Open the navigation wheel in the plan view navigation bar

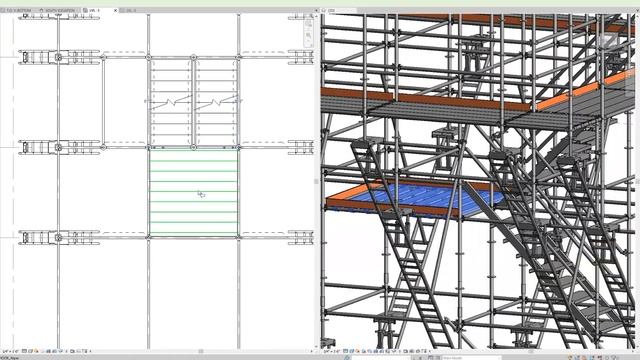309,24
